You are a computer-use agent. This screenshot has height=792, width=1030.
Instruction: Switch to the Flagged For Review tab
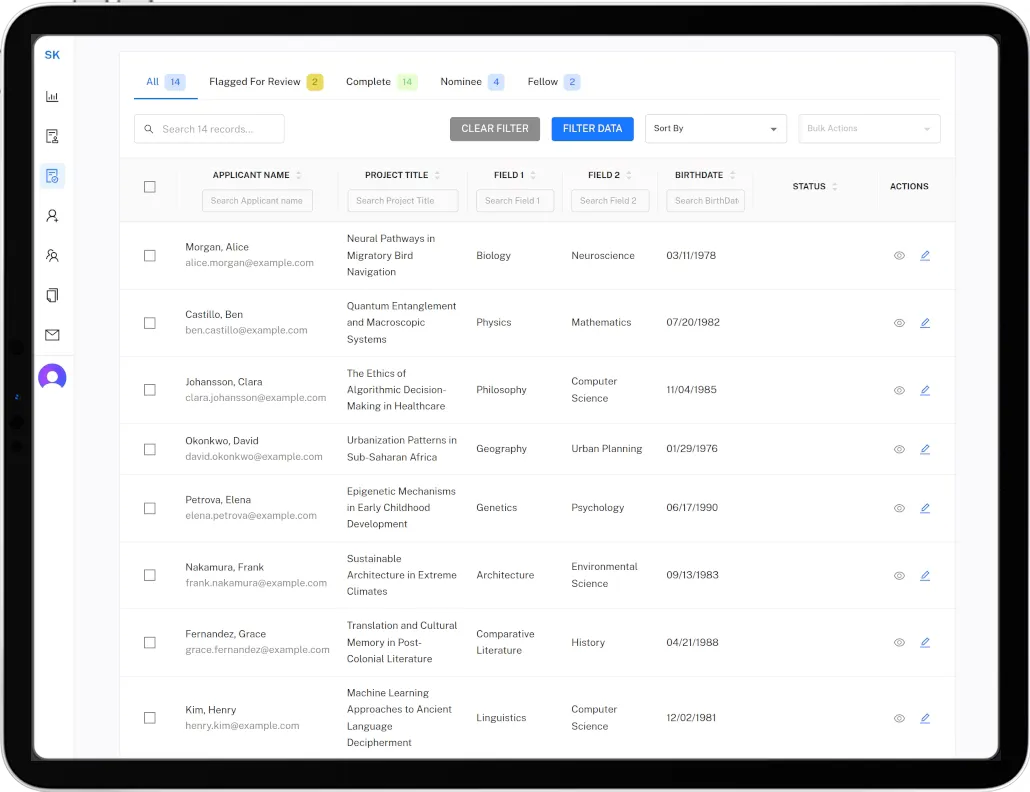pyautogui.click(x=256, y=81)
